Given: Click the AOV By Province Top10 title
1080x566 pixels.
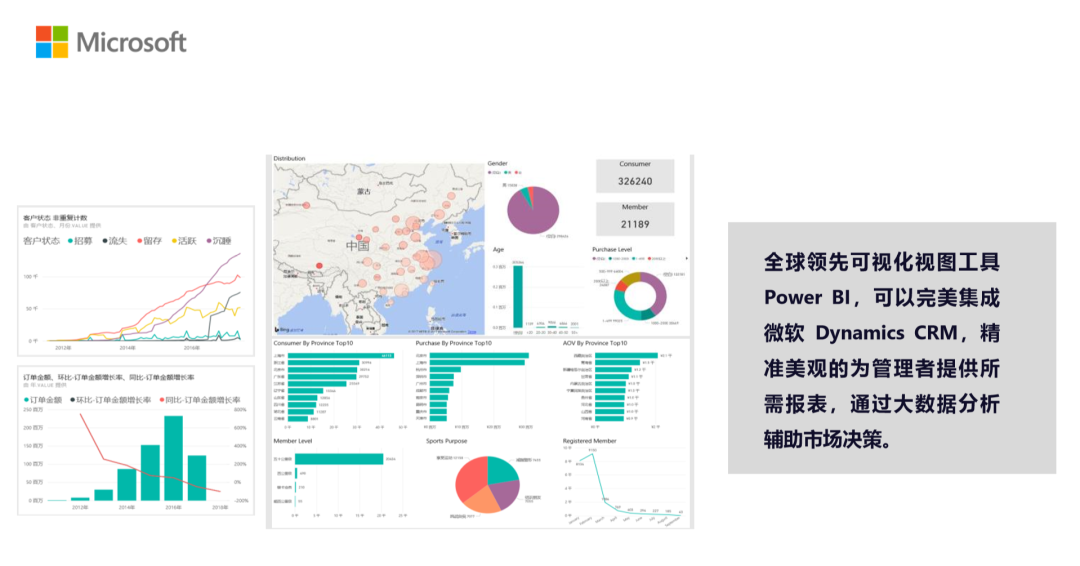Looking at the screenshot, I should 595,343.
